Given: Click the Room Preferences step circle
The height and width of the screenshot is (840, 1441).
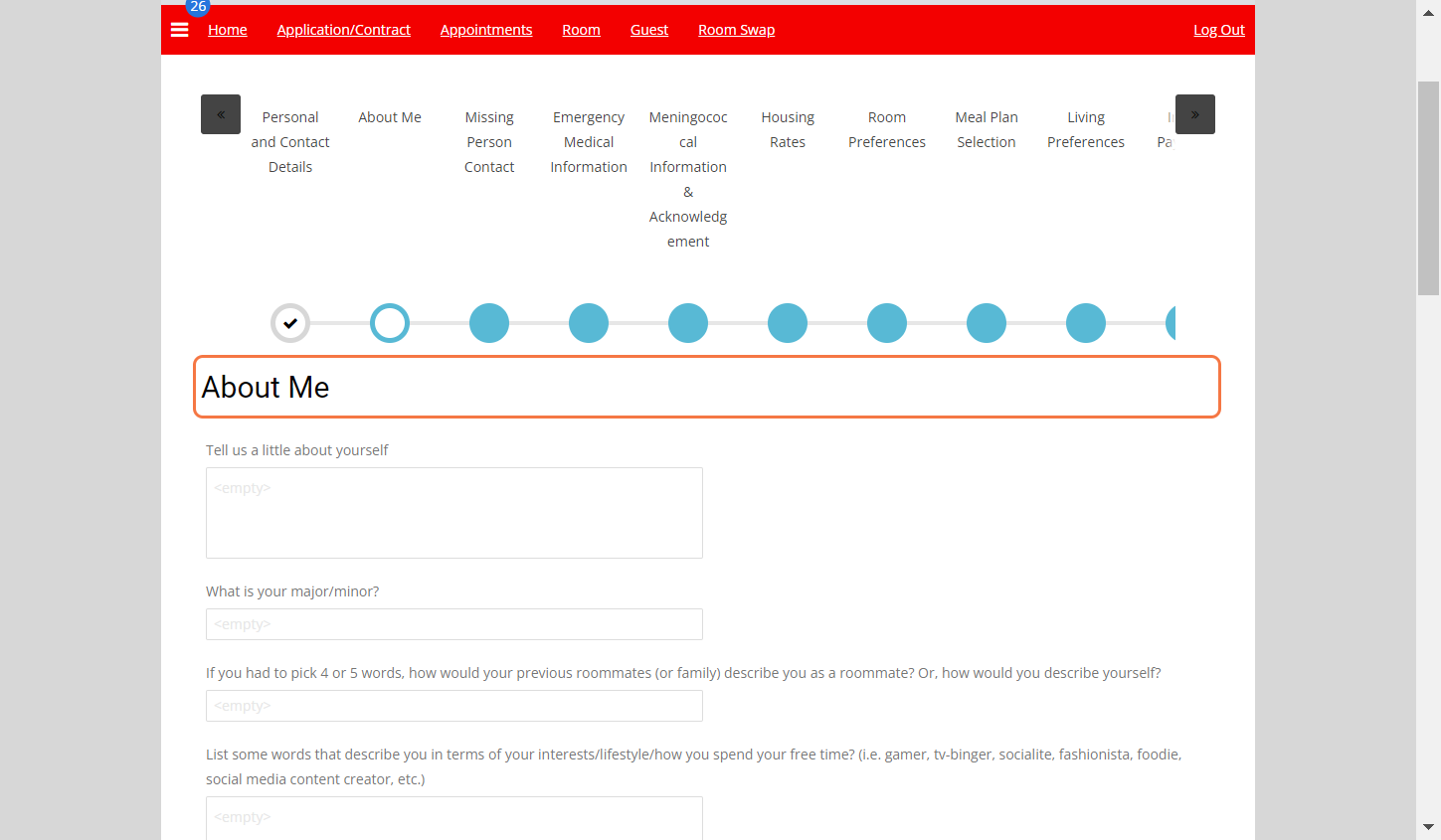Looking at the screenshot, I should (x=887, y=323).
